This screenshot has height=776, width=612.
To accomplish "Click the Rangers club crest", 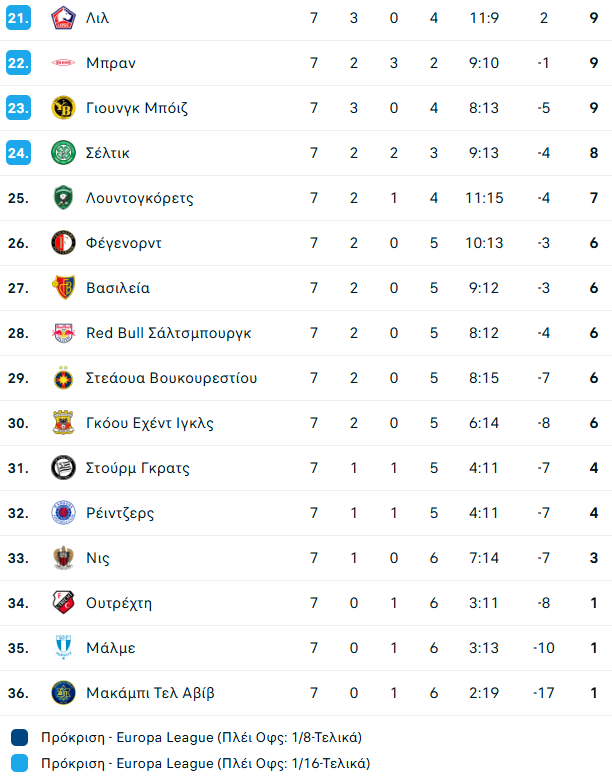I will coord(63,513).
